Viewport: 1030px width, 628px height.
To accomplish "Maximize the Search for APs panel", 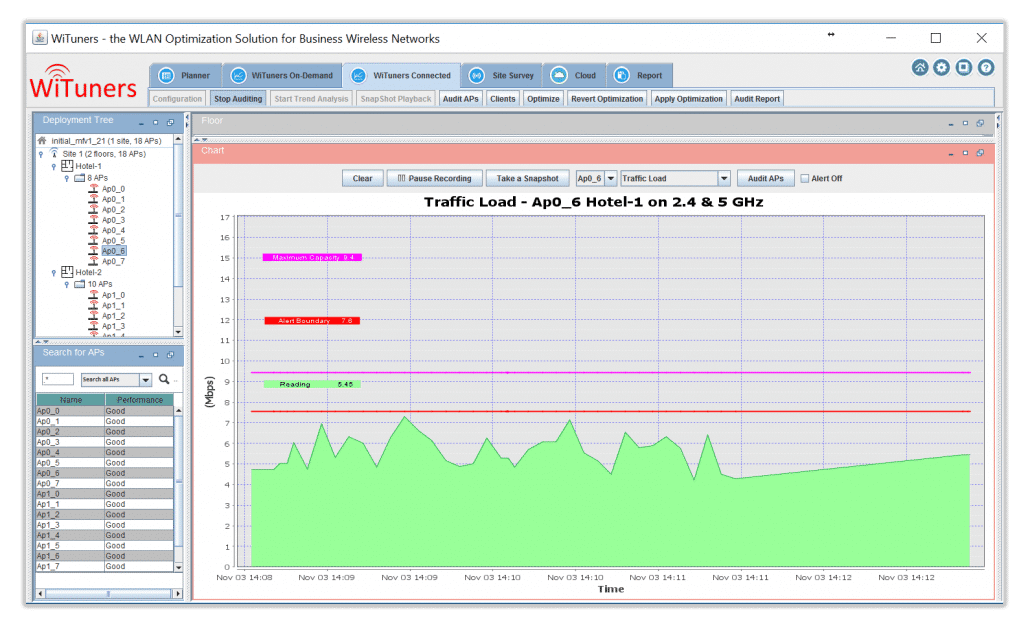I will (156, 355).
